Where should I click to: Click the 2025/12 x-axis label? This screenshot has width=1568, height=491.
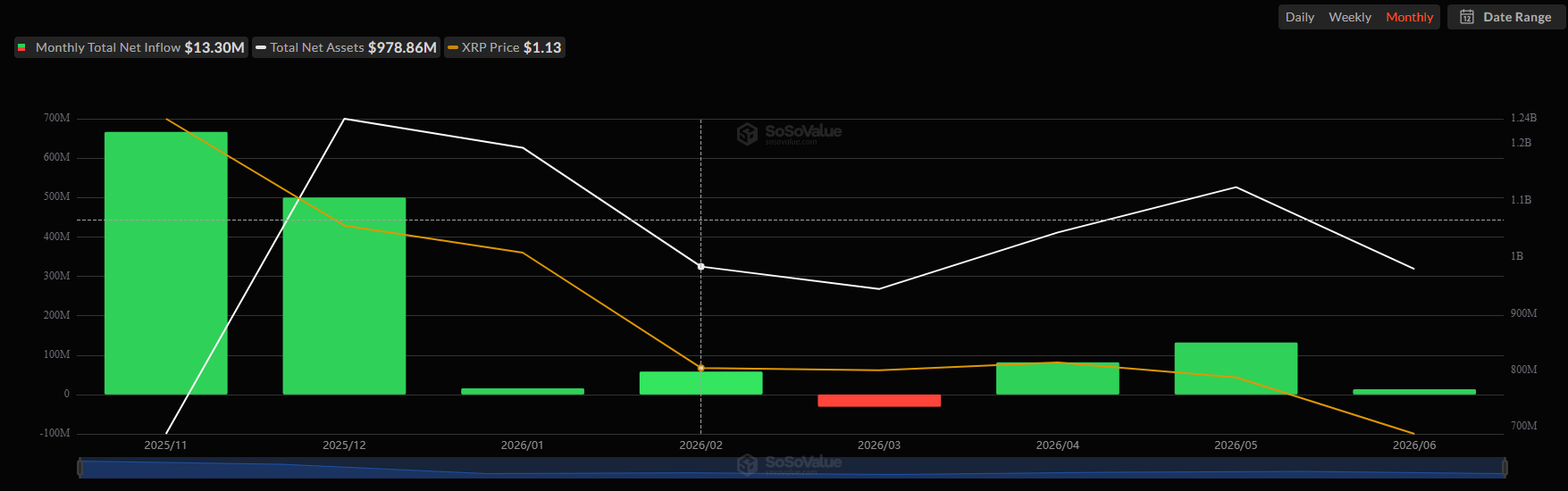pyautogui.click(x=344, y=445)
